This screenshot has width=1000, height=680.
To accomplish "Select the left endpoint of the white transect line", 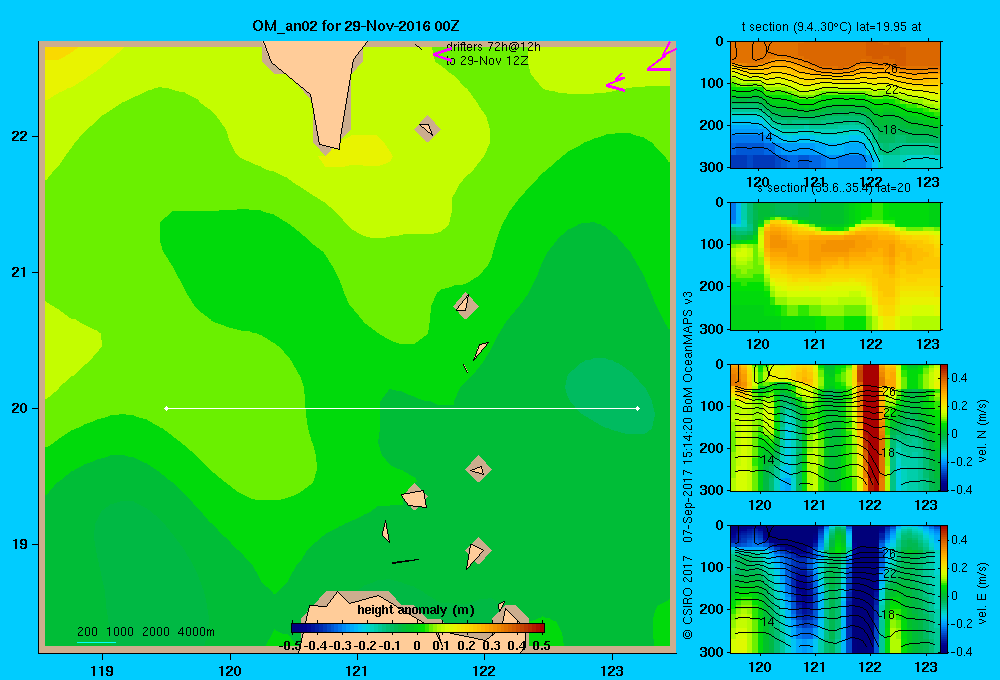I will tap(166, 408).
